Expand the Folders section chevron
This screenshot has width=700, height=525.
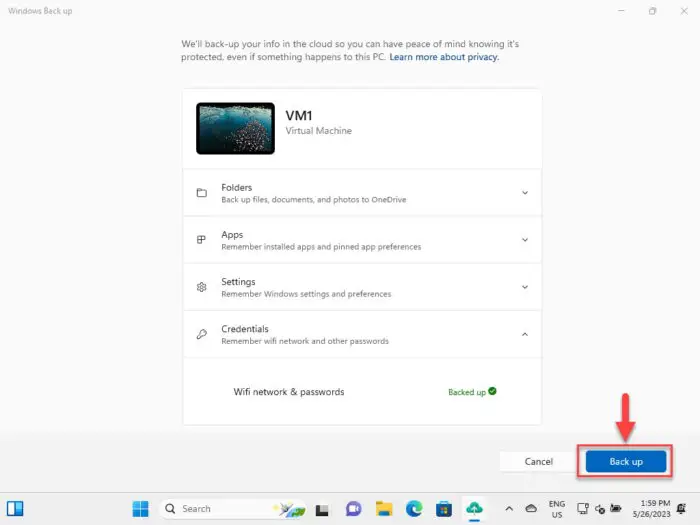(525, 193)
